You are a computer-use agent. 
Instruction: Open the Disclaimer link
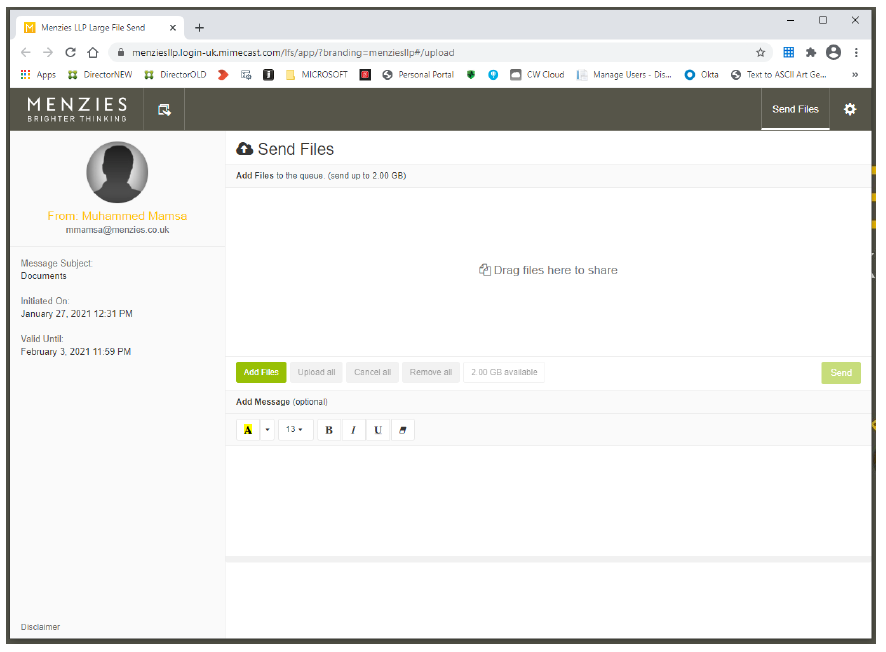pos(40,627)
